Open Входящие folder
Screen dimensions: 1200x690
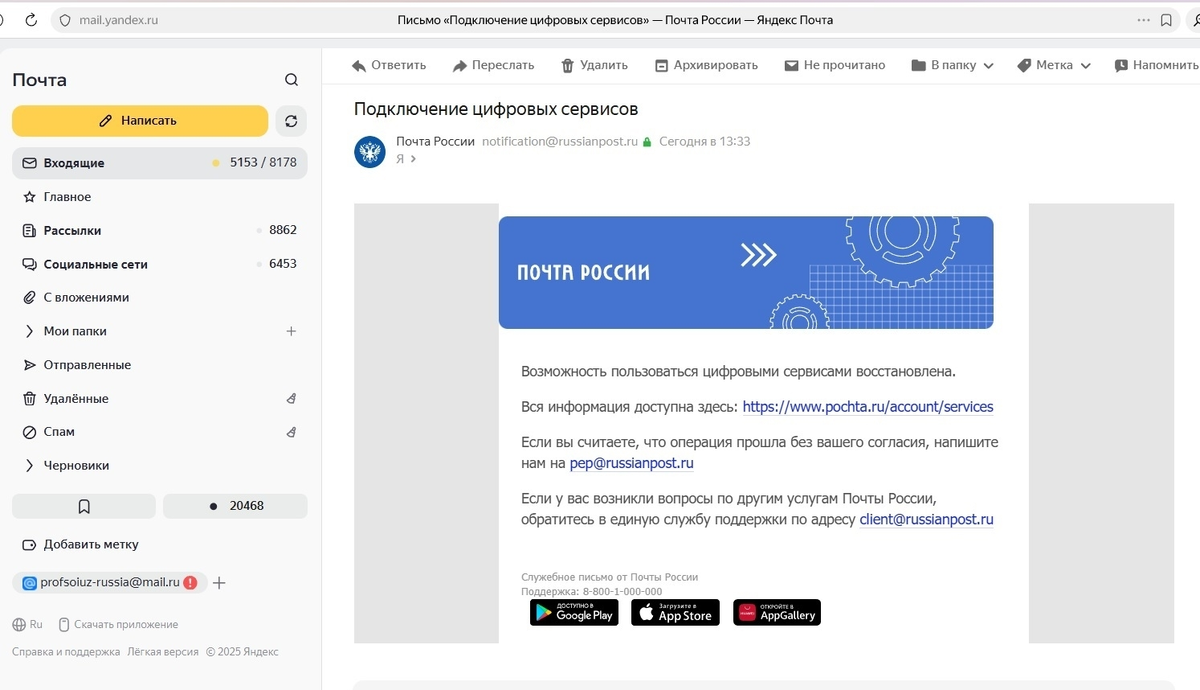(160, 163)
